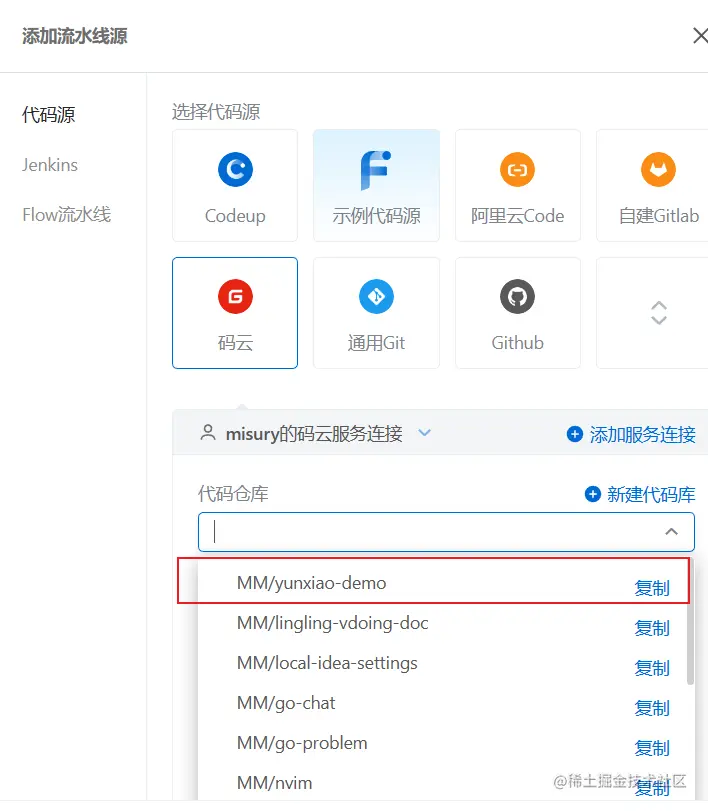Viewport: 708px width, 811px height.
Task: Select the Github source card
Action: pos(518,313)
